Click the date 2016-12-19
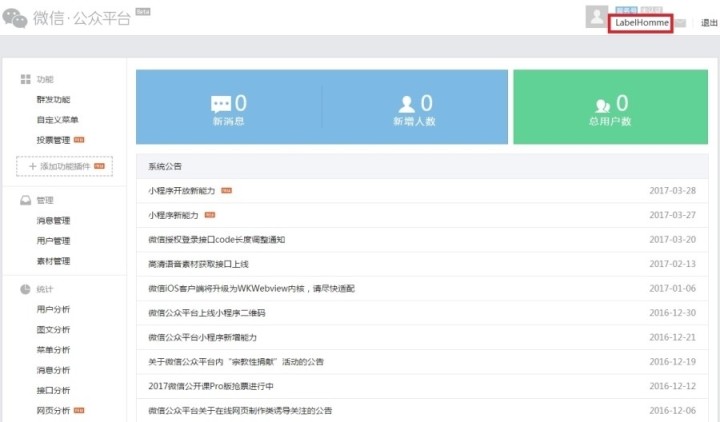The image size is (720, 422). 672,361
